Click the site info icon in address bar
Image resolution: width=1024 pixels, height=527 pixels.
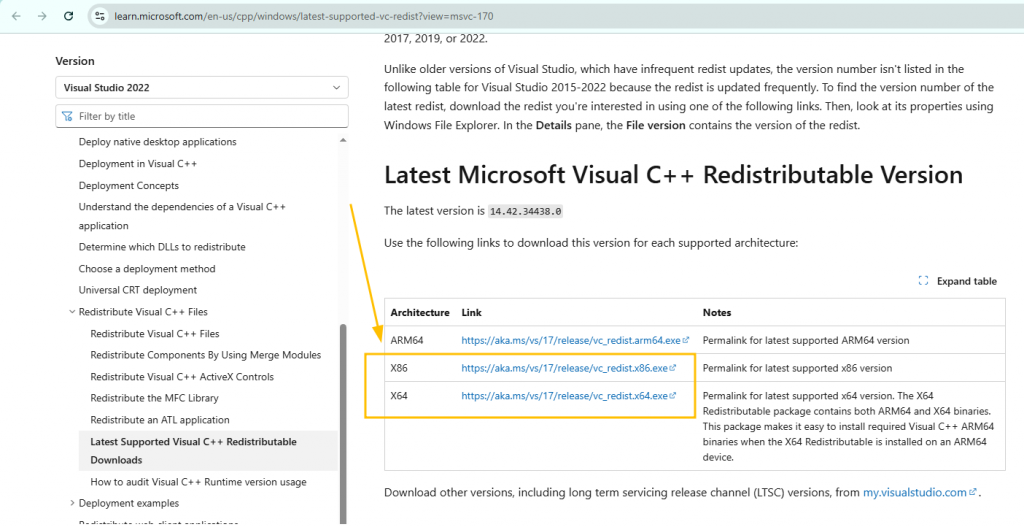pyautogui.click(x=98, y=17)
